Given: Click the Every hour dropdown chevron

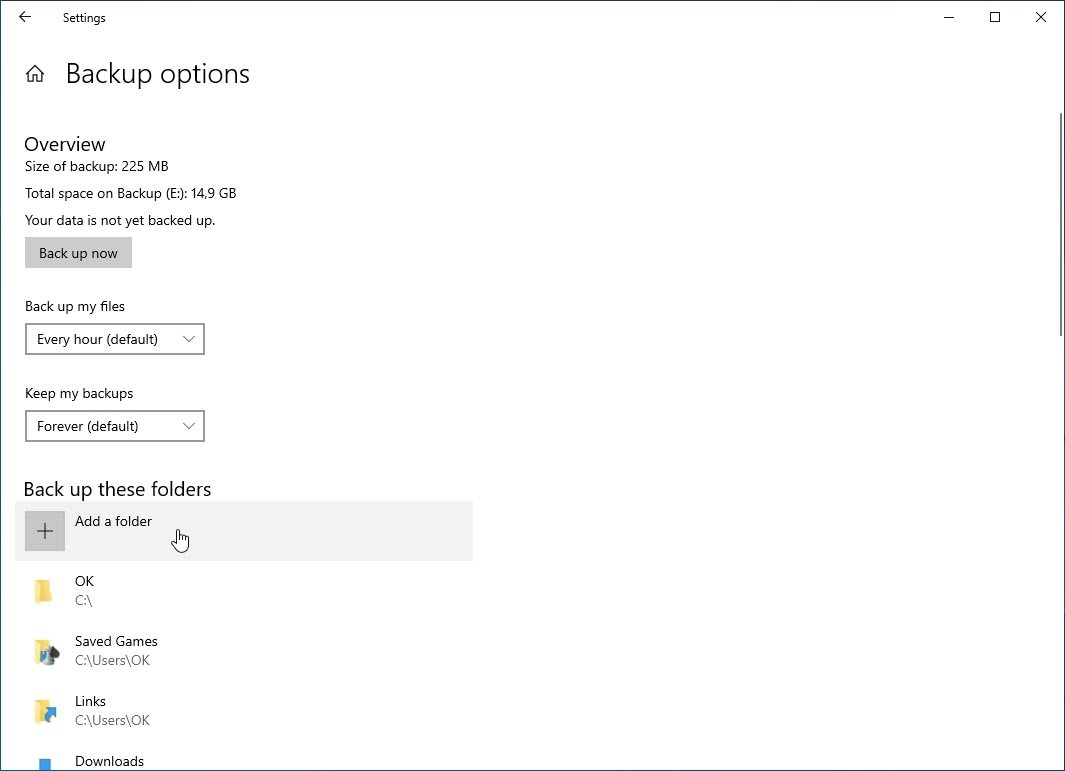Looking at the screenshot, I should pos(189,339).
